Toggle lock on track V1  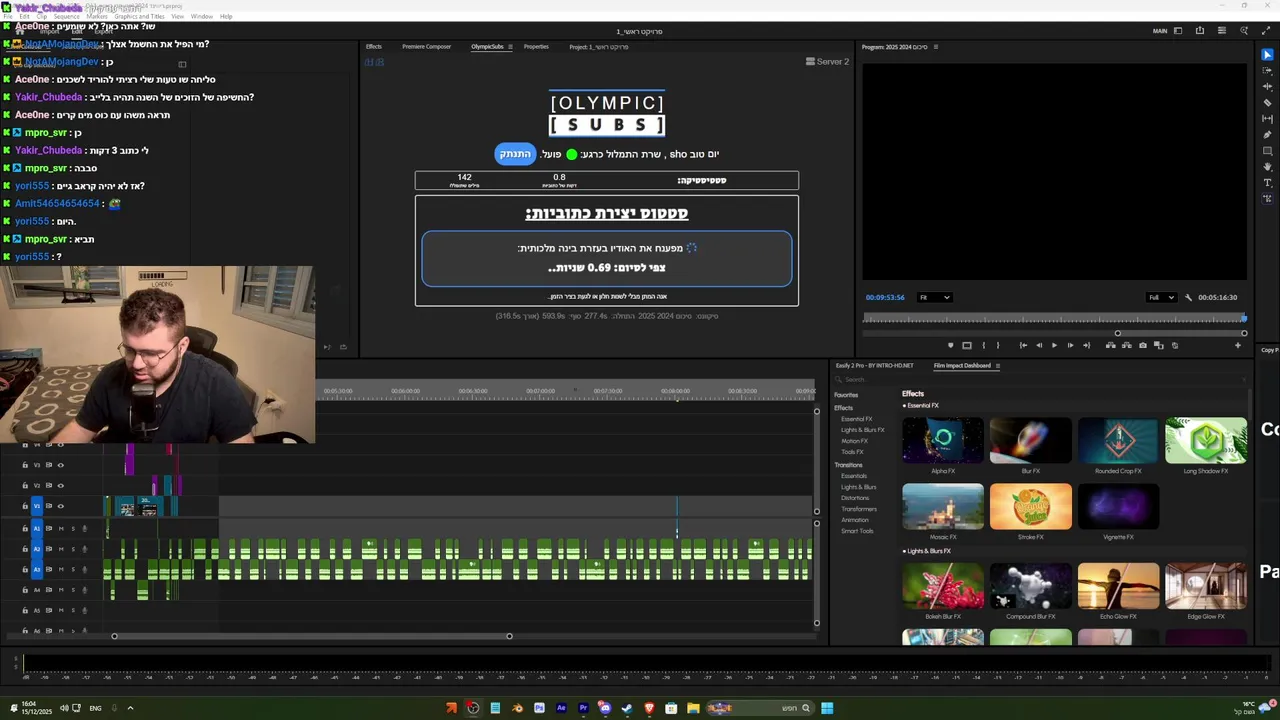pyautogui.click(x=25, y=506)
